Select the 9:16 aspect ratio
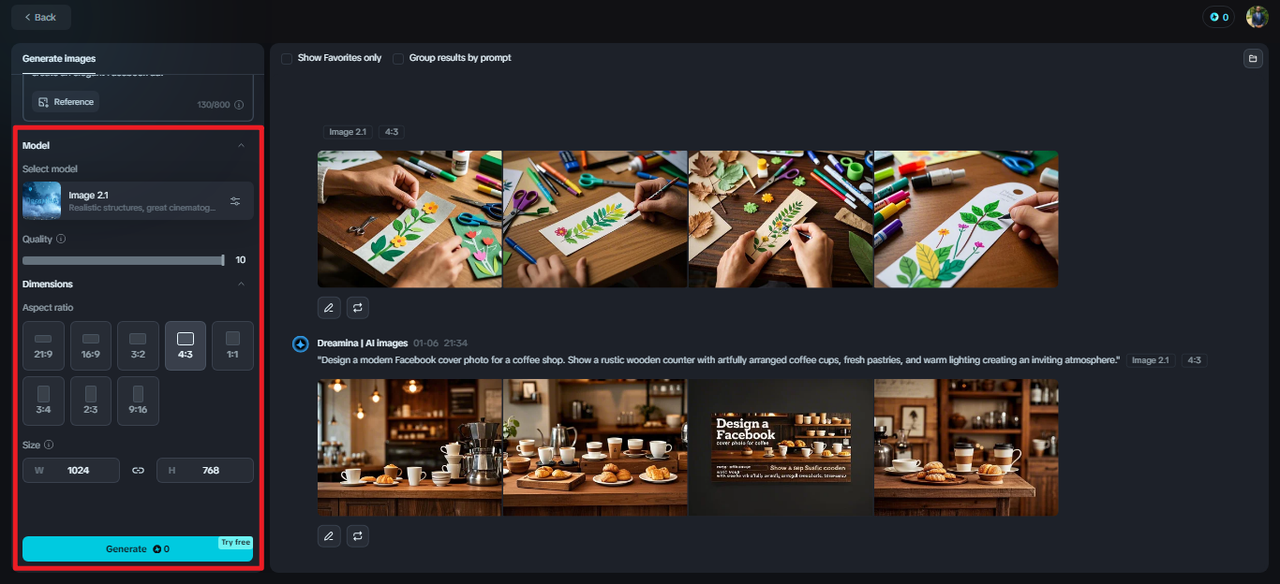The image size is (1280, 584). click(x=138, y=401)
